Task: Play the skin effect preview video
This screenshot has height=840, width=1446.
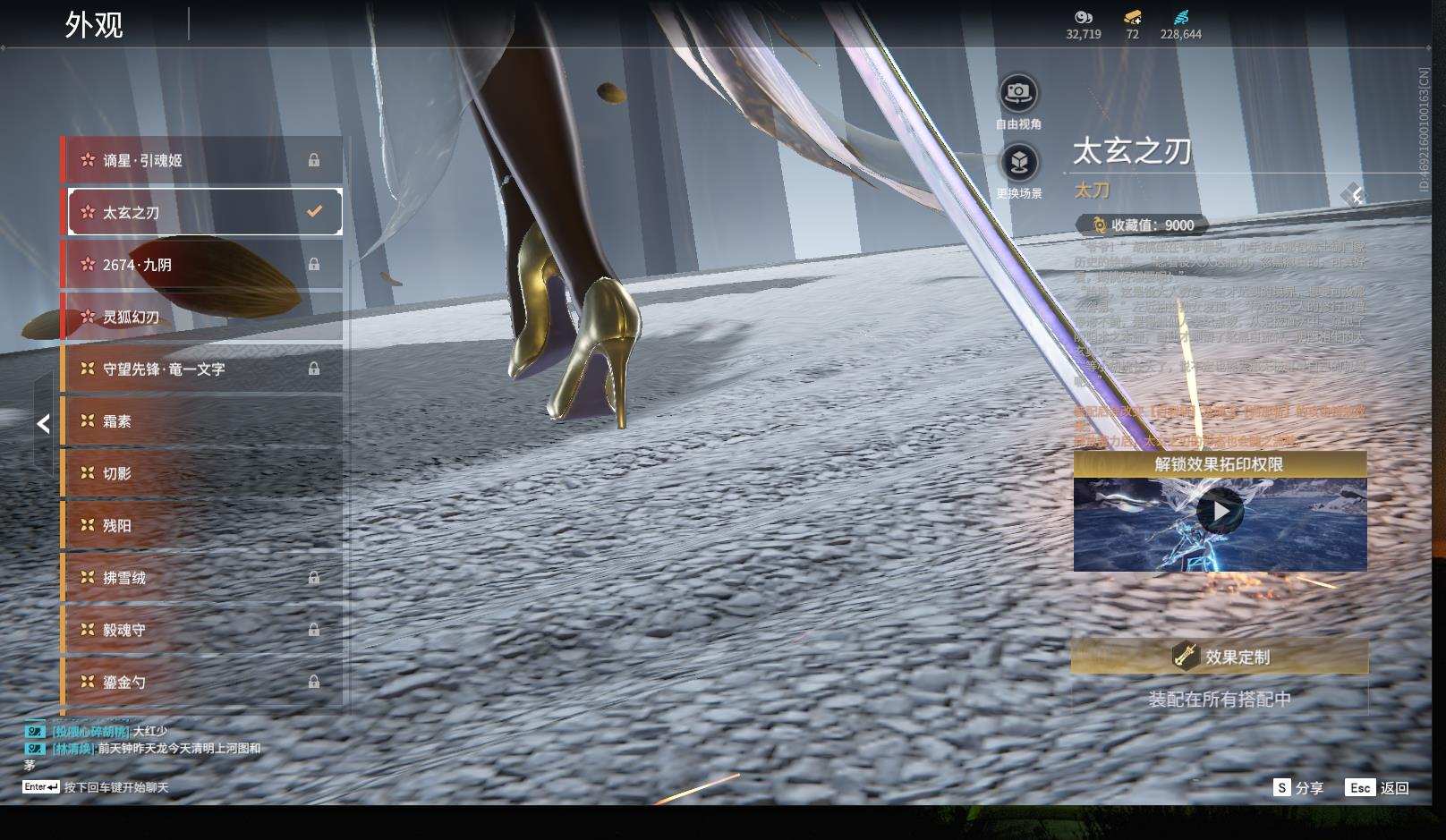Action: point(1220,513)
